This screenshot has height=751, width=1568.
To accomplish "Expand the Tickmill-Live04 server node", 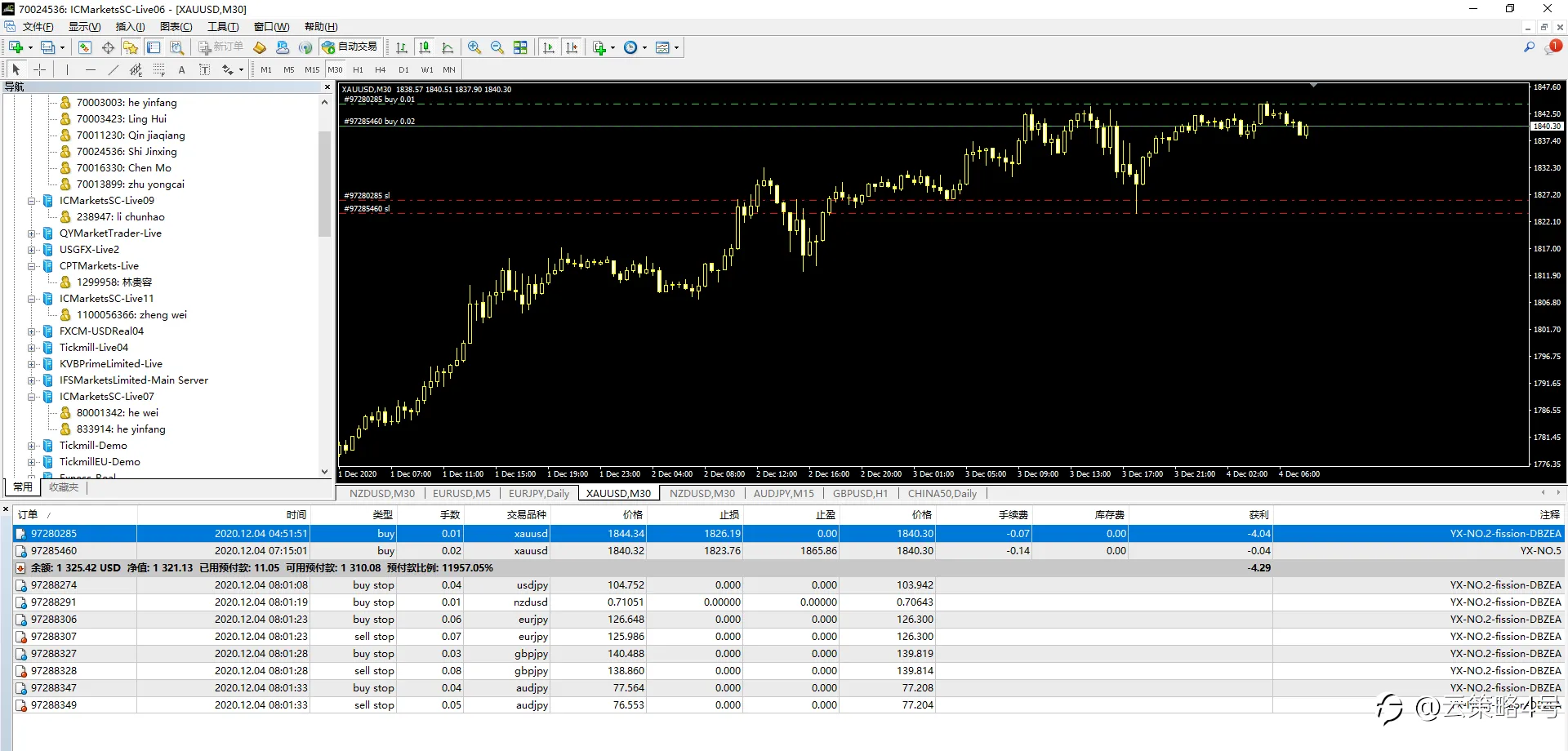I will [x=32, y=348].
